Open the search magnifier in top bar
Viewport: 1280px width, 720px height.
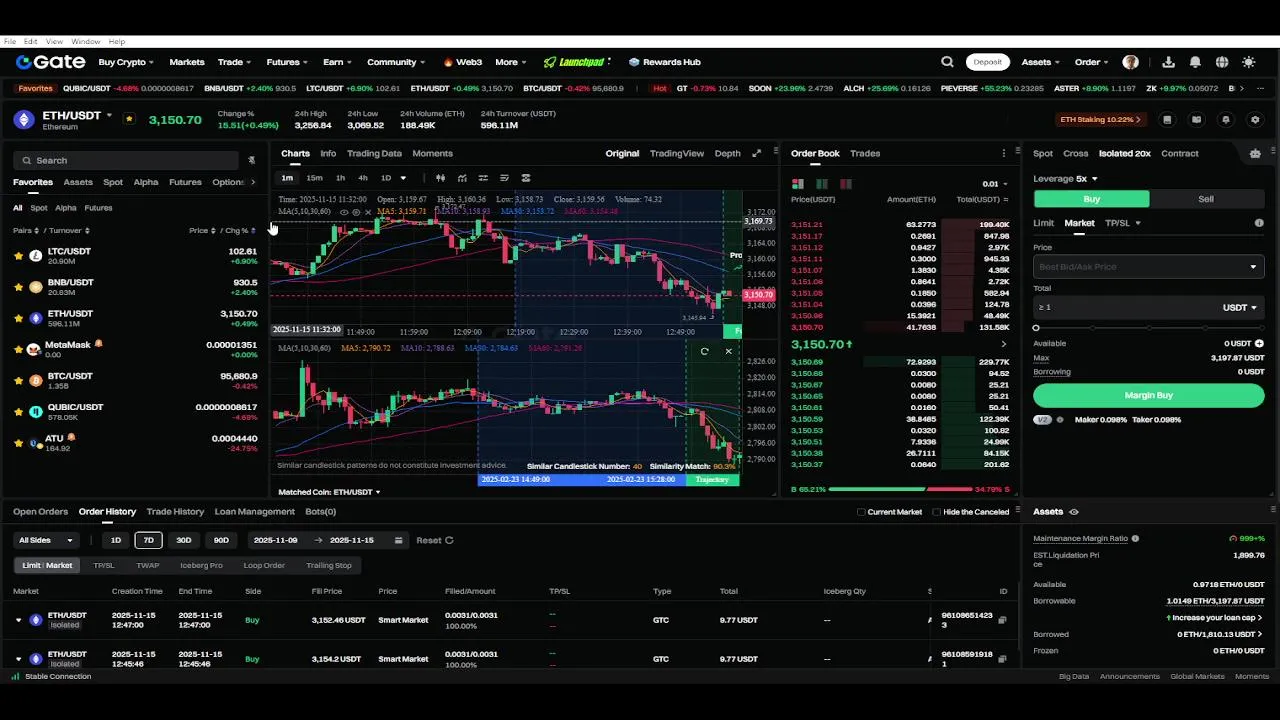point(947,62)
